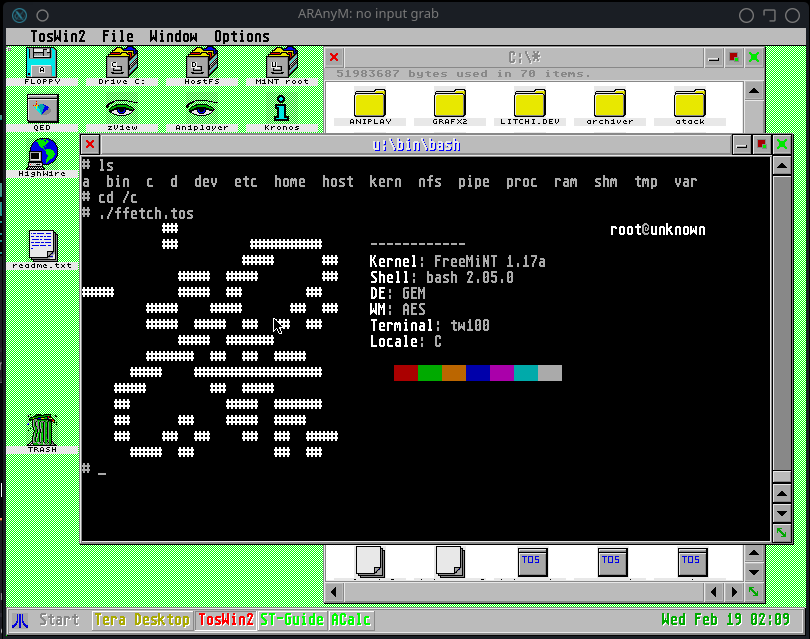Open the HostFS drive icon
This screenshot has height=639, width=810.
pos(202,66)
